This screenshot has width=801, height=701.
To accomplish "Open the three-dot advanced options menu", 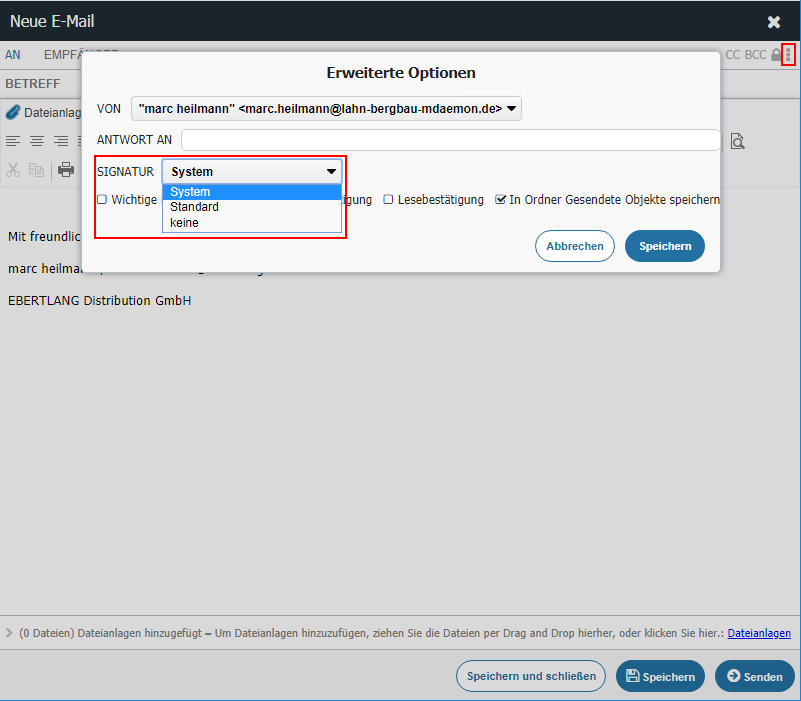I will 789,54.
